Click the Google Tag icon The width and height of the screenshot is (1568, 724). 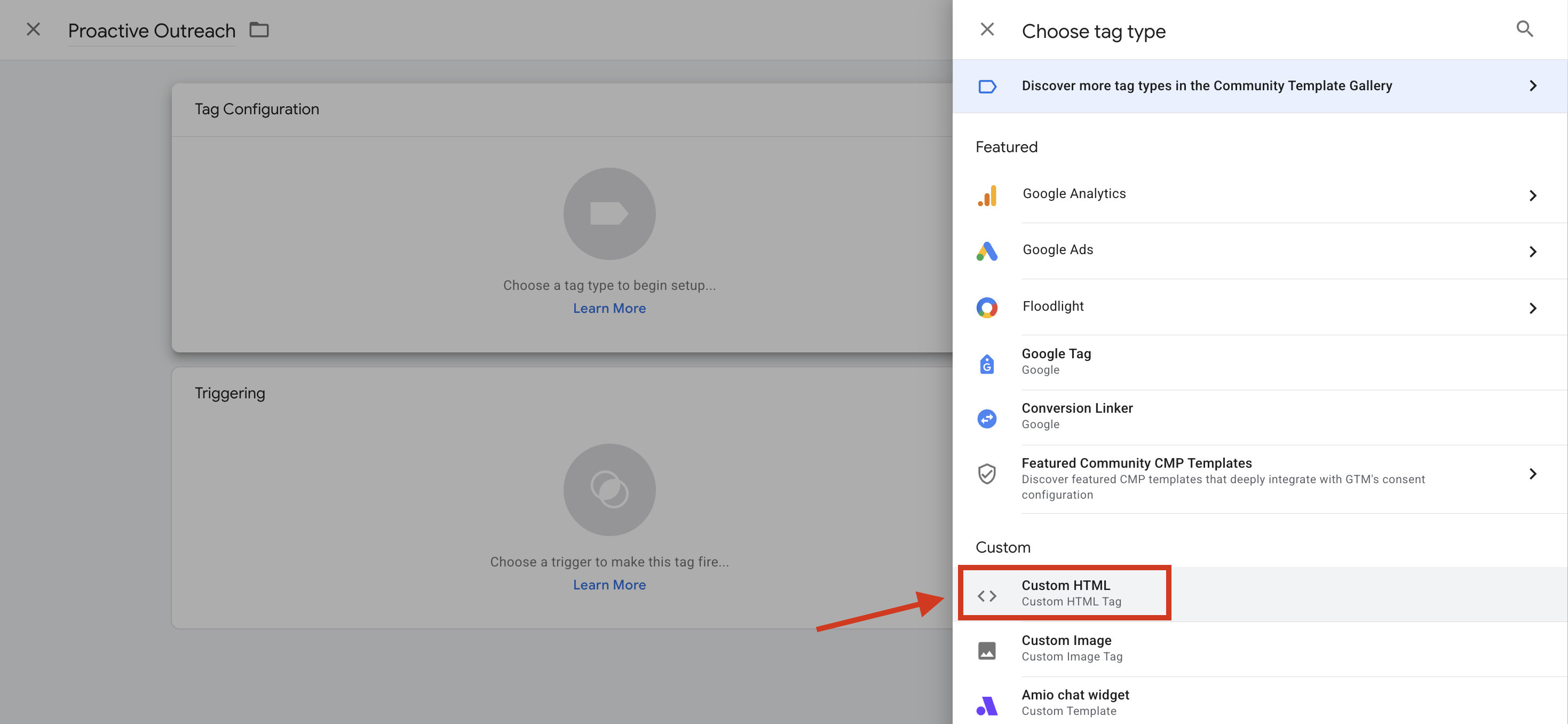[987, 364]
